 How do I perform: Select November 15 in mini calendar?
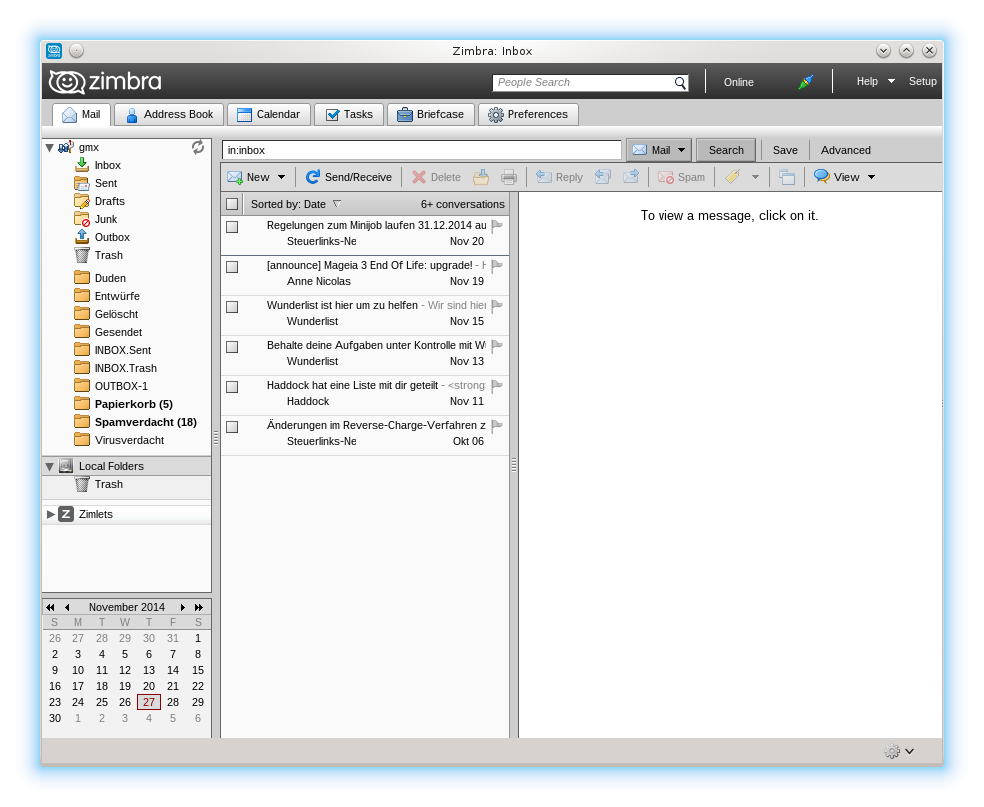(x=197, y=670)
